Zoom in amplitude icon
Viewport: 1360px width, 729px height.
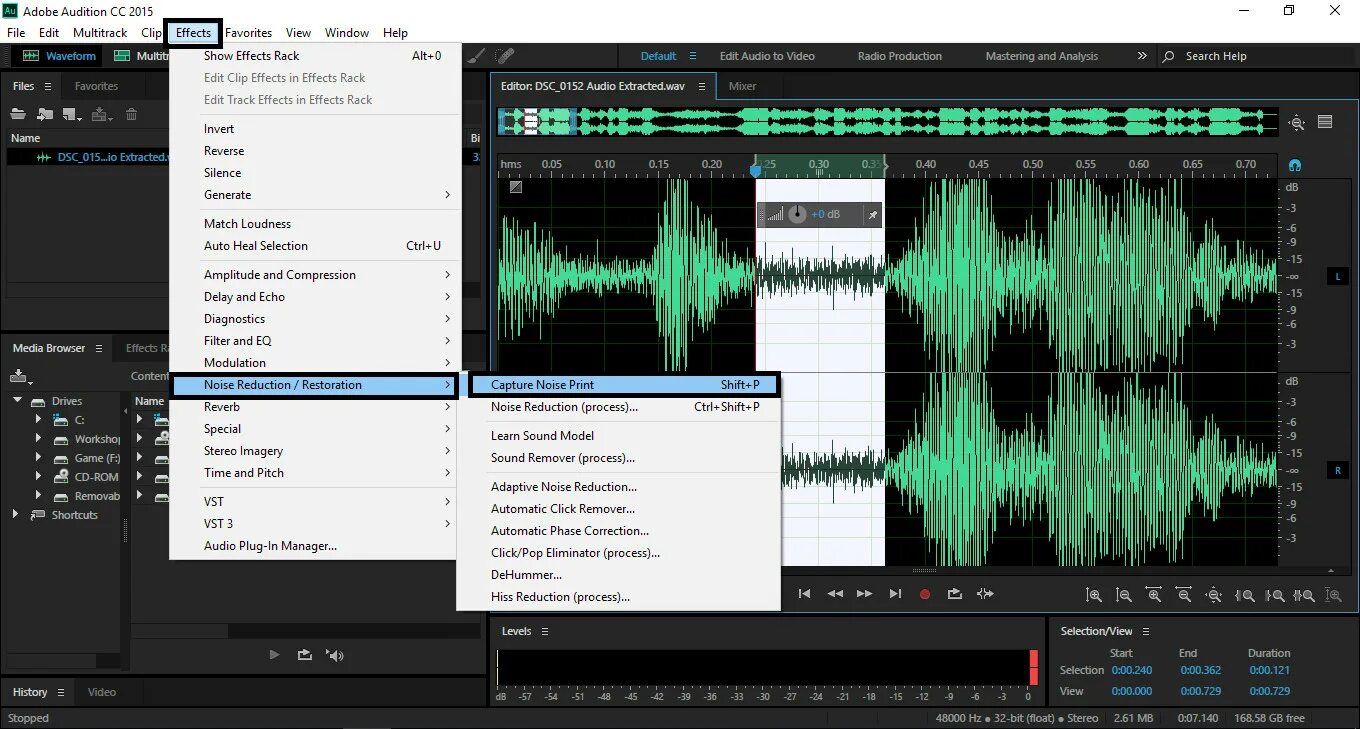(1094, 595)
